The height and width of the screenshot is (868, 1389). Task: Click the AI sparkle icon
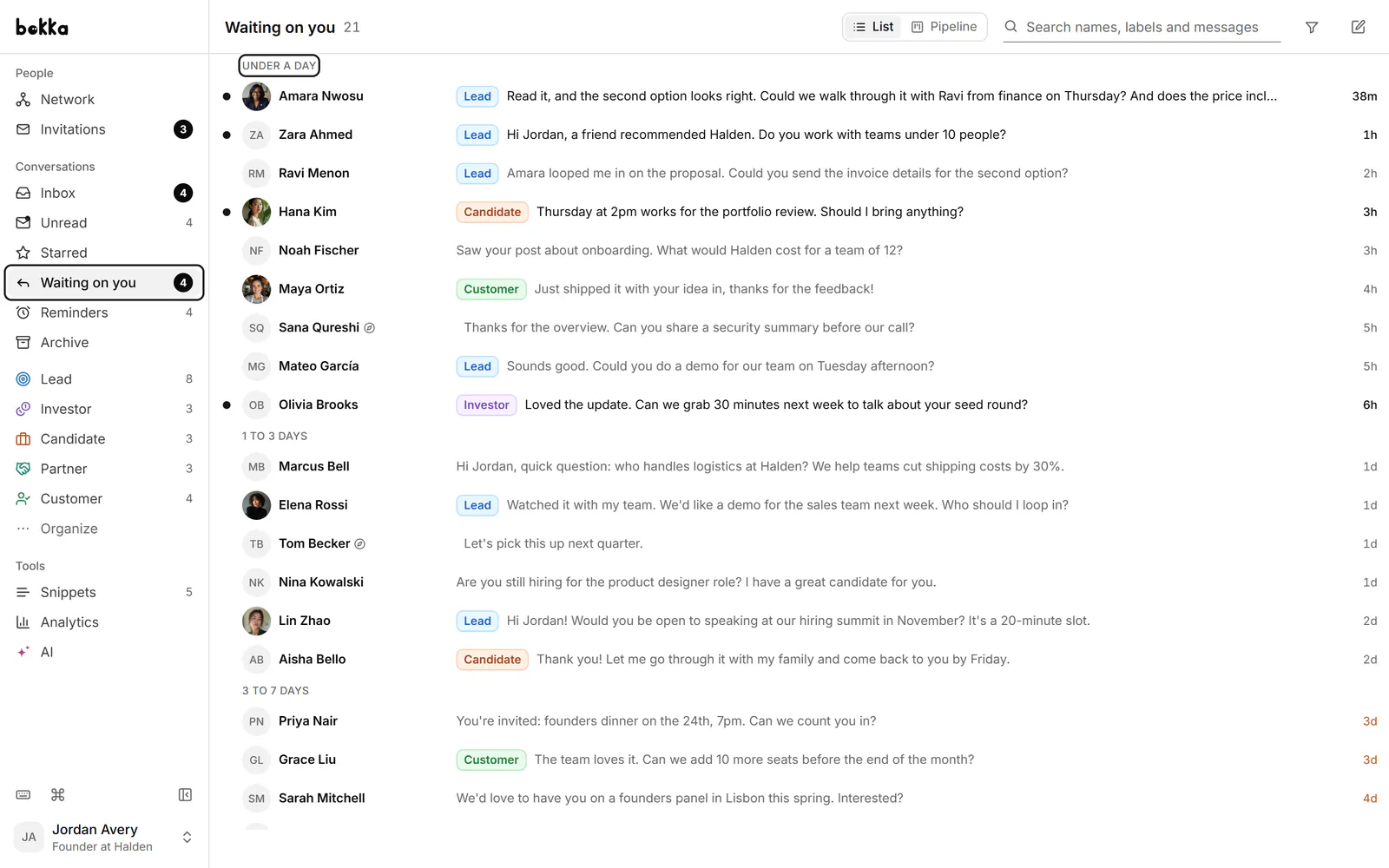point(23,652)
